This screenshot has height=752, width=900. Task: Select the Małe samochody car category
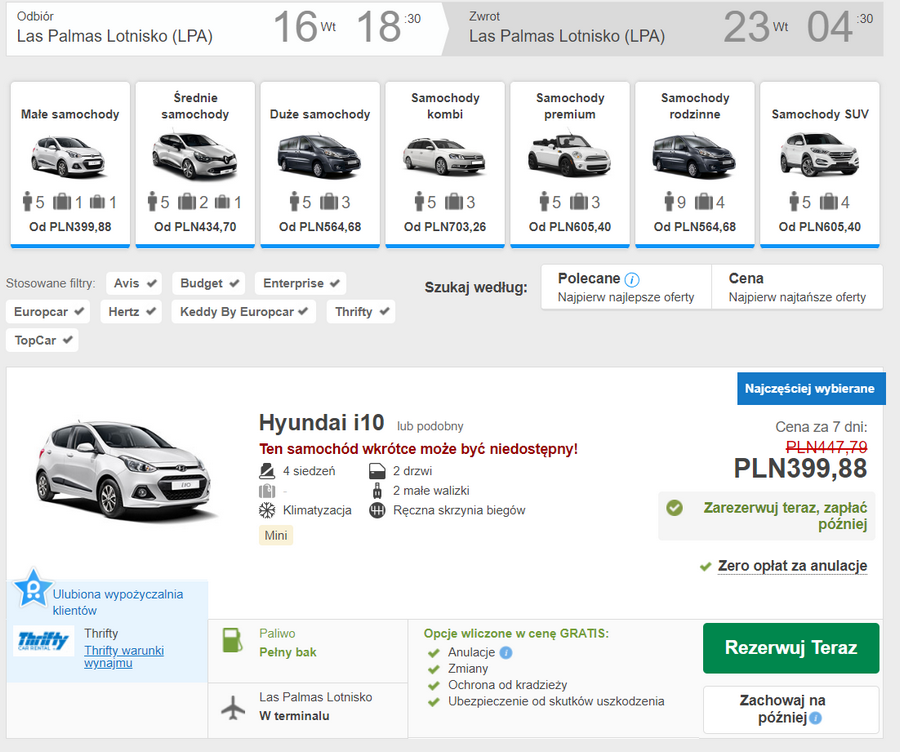[x=70, y=164]
